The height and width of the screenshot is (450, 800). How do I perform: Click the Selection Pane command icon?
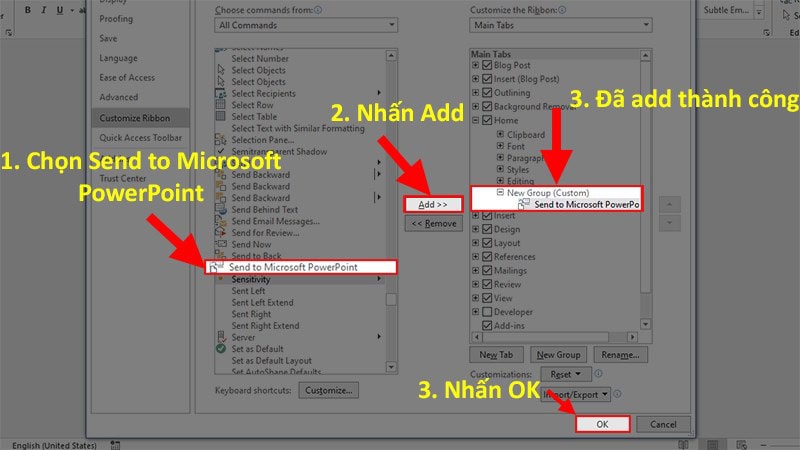pos(220,139)
